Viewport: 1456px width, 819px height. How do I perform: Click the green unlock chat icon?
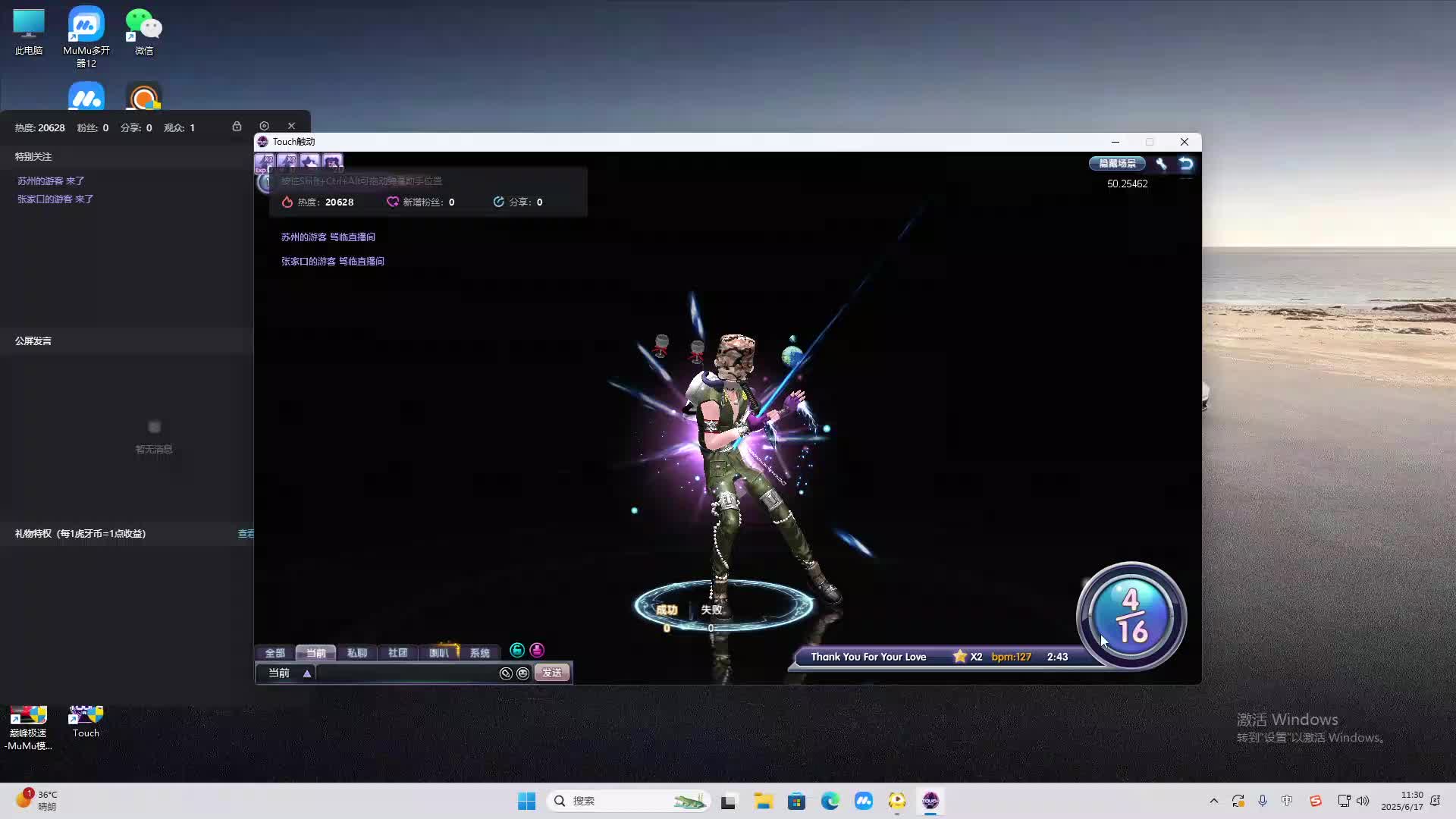point(517,651)
